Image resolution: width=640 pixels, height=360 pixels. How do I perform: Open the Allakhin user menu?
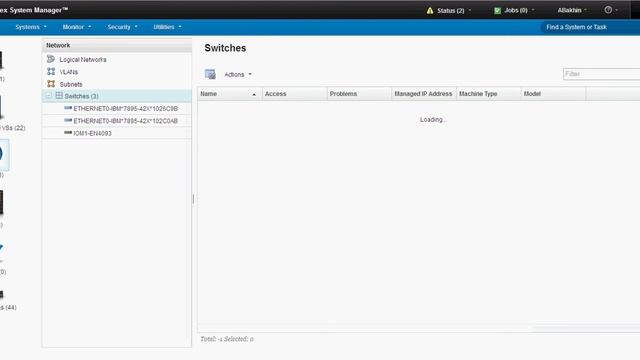coord(572,10)
